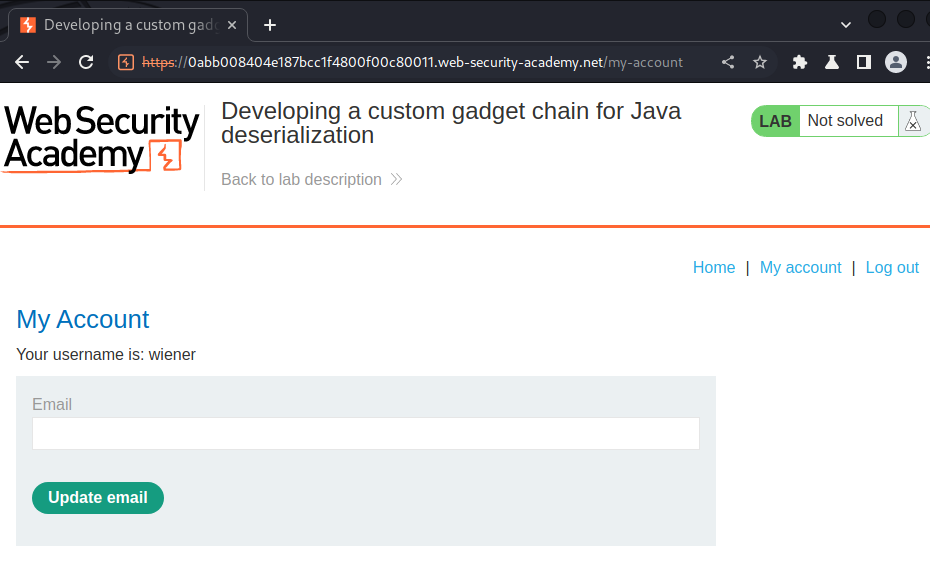Share this page using the share icon
Viewport: 930px width, 566px height.
tap(728, 62)
